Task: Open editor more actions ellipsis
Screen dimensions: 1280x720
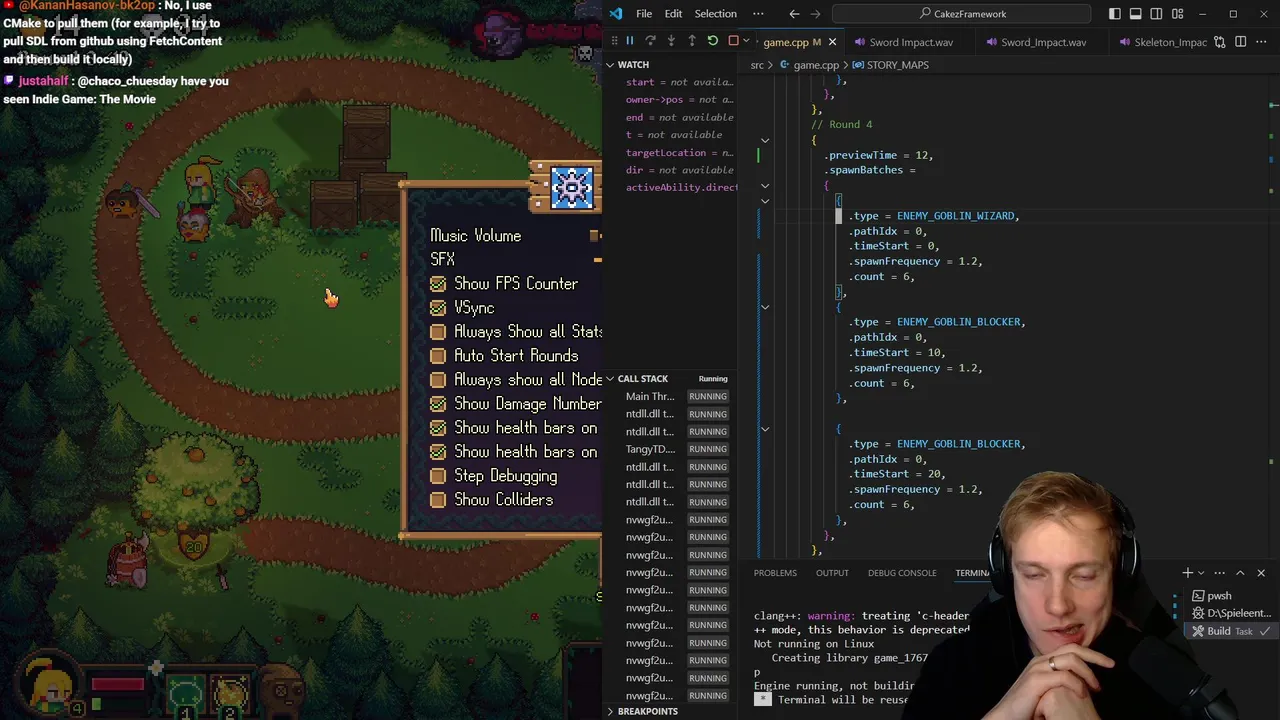Action: 1262,42
